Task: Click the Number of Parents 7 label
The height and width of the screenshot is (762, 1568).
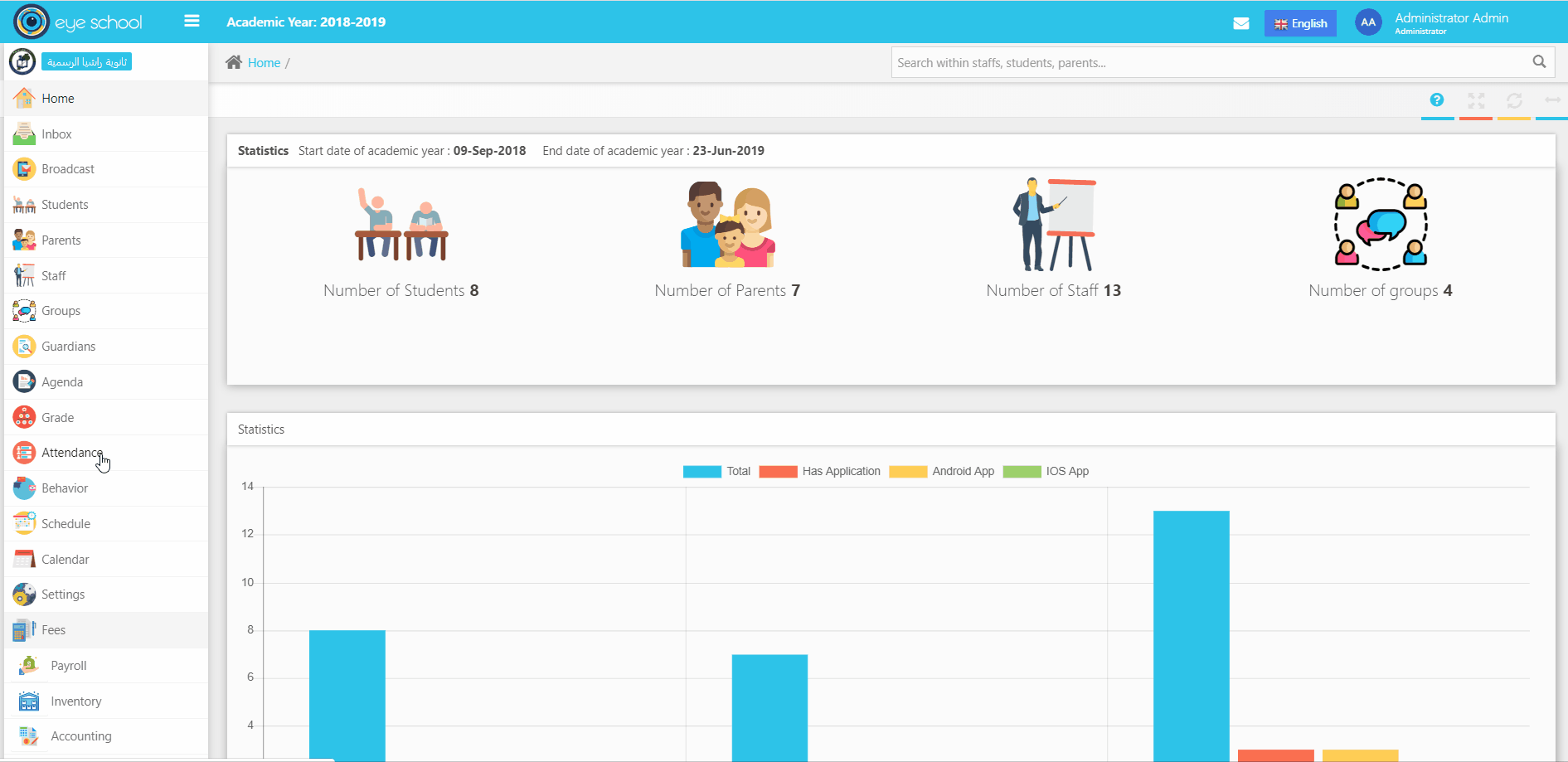Action: tap(727, 291)
